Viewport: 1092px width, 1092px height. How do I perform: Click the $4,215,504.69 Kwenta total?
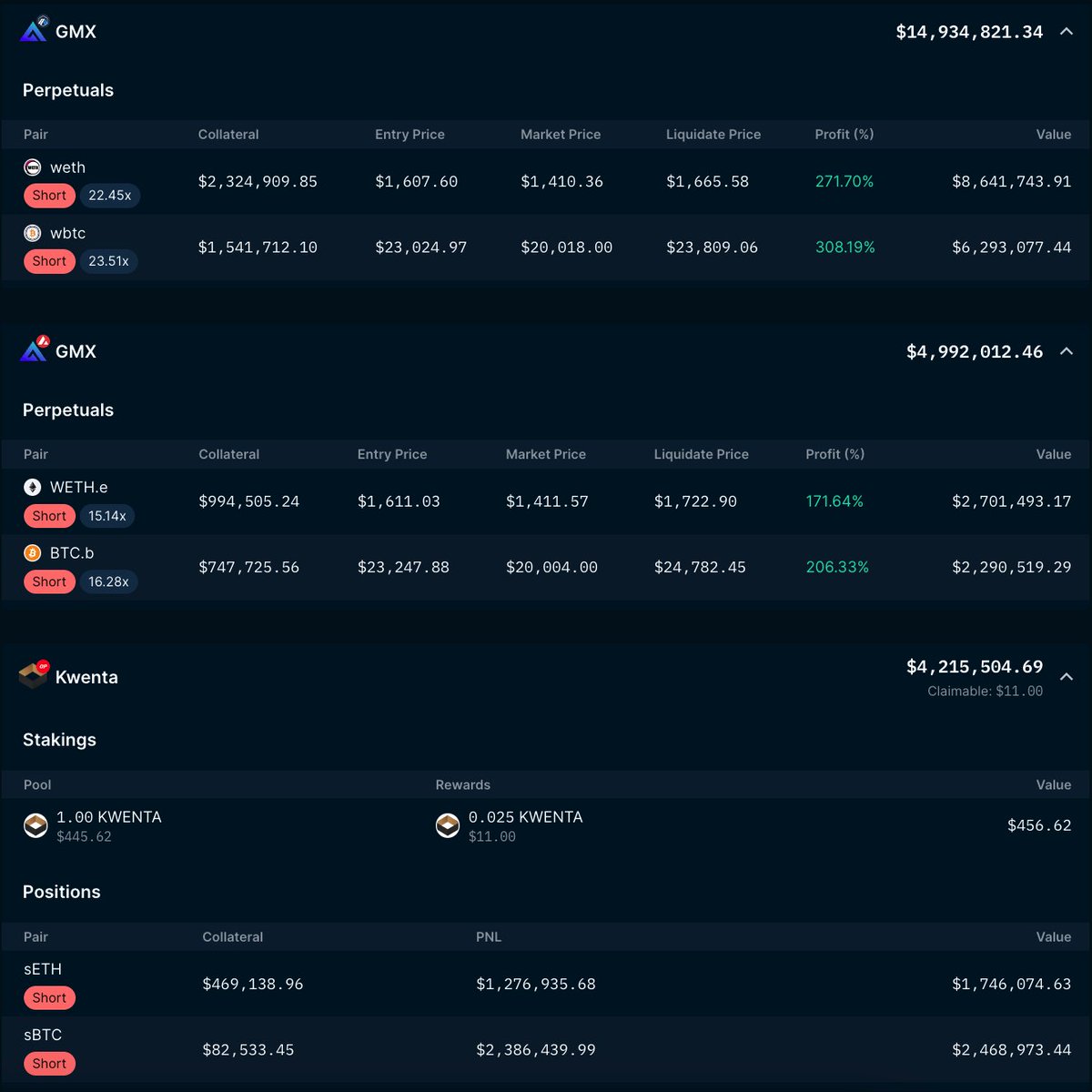[x=975, y=667]
